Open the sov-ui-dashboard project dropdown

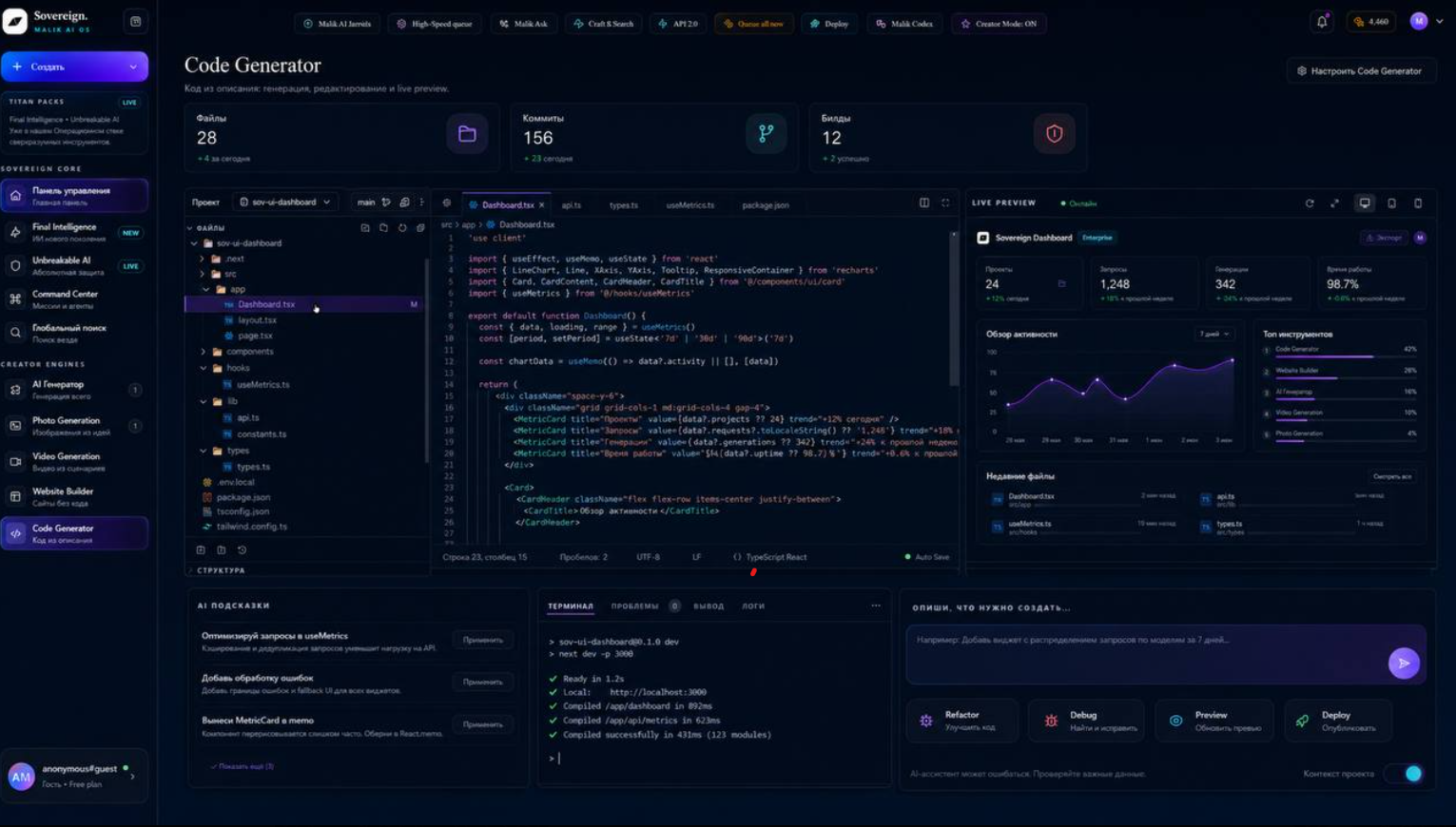pyautogui.click(x=284, y=202)
